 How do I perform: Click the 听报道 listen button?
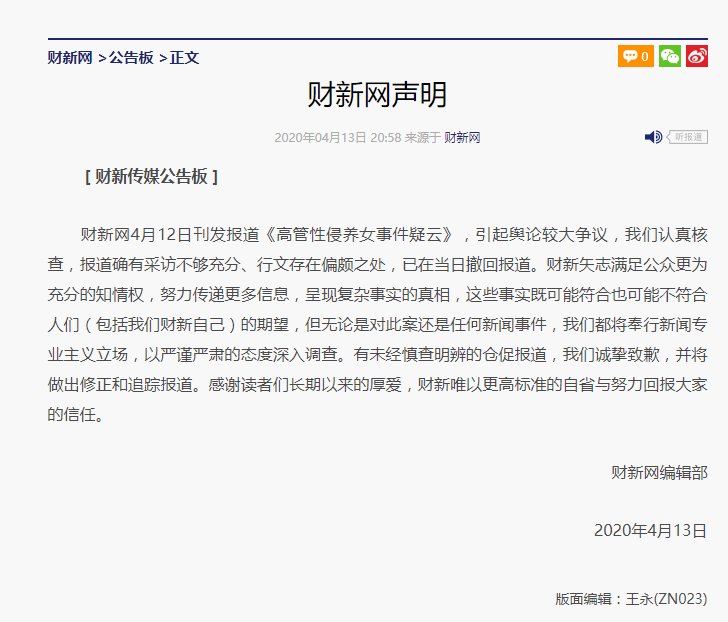click(688, 137)
